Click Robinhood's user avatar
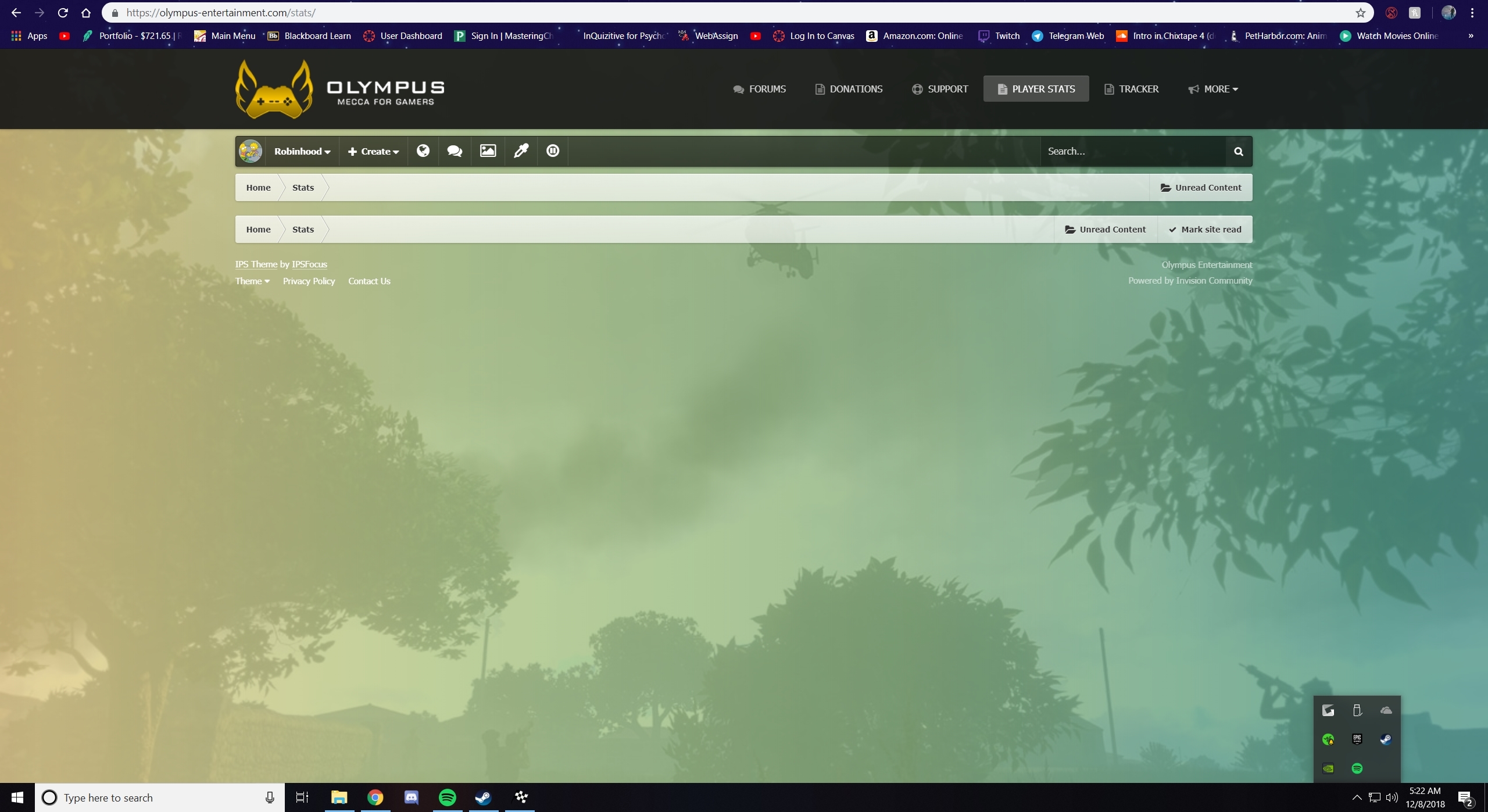The height and width of the screenshot is (812, 1488). click(251, 151)
